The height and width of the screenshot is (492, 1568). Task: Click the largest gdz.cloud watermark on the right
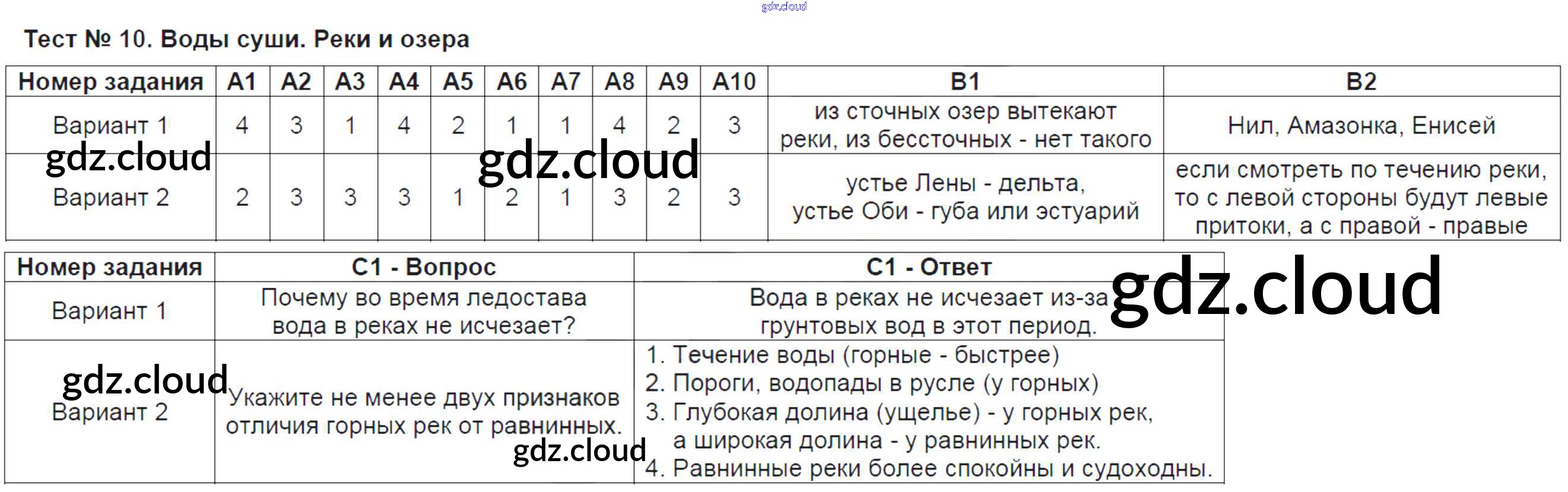click(x=1276, y=286)
